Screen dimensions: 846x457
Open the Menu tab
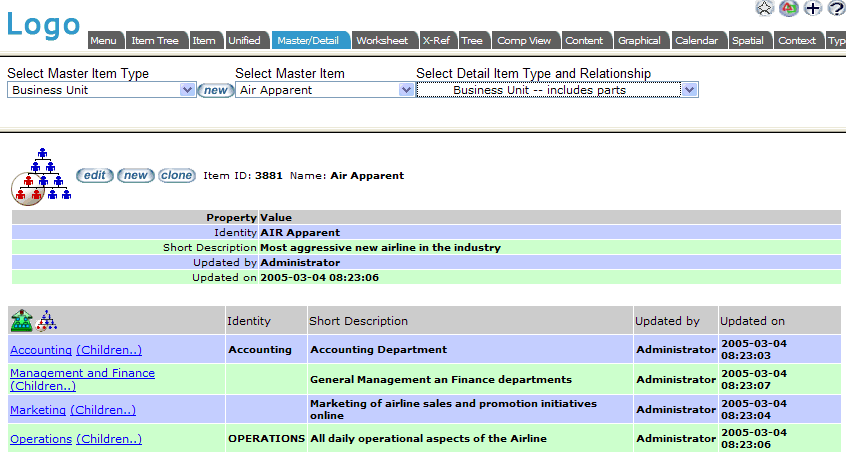pos(104,40)
